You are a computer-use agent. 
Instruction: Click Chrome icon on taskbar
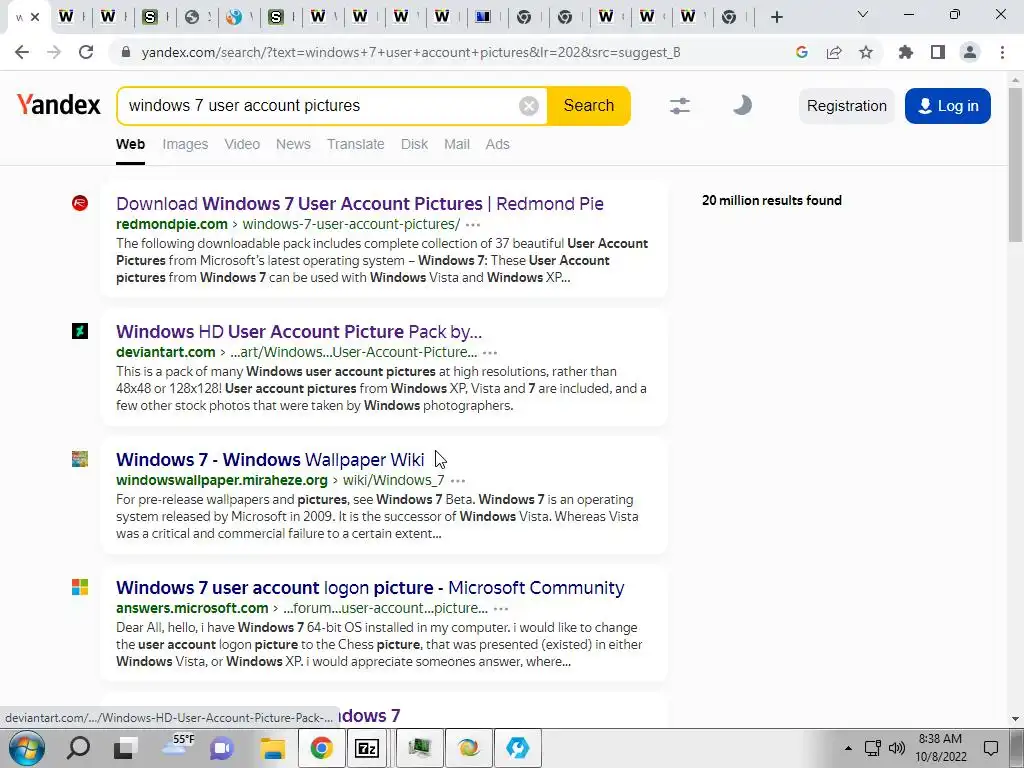click(x=321, y=748)
